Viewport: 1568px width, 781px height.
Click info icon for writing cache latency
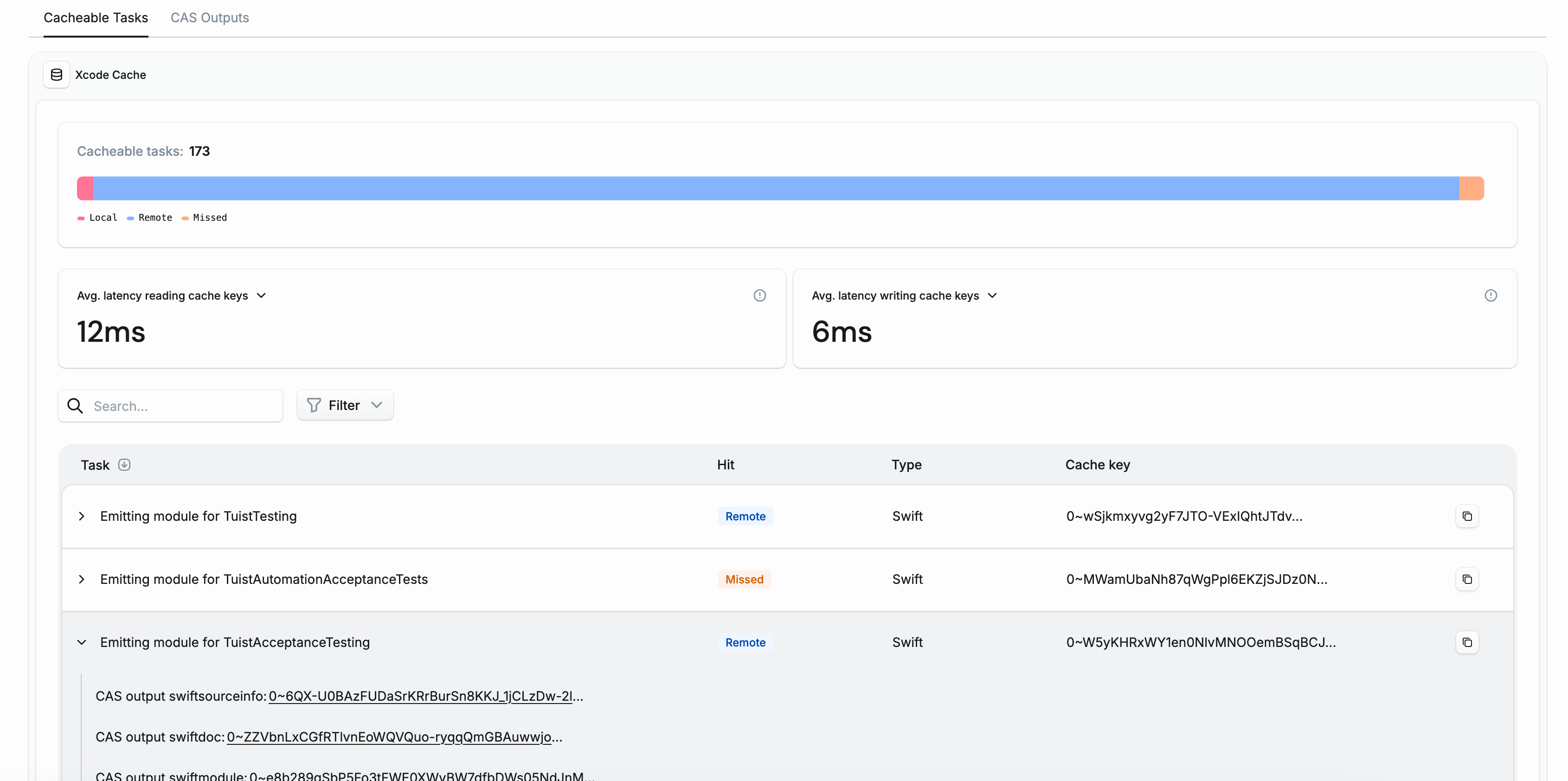click(1490, 295)
